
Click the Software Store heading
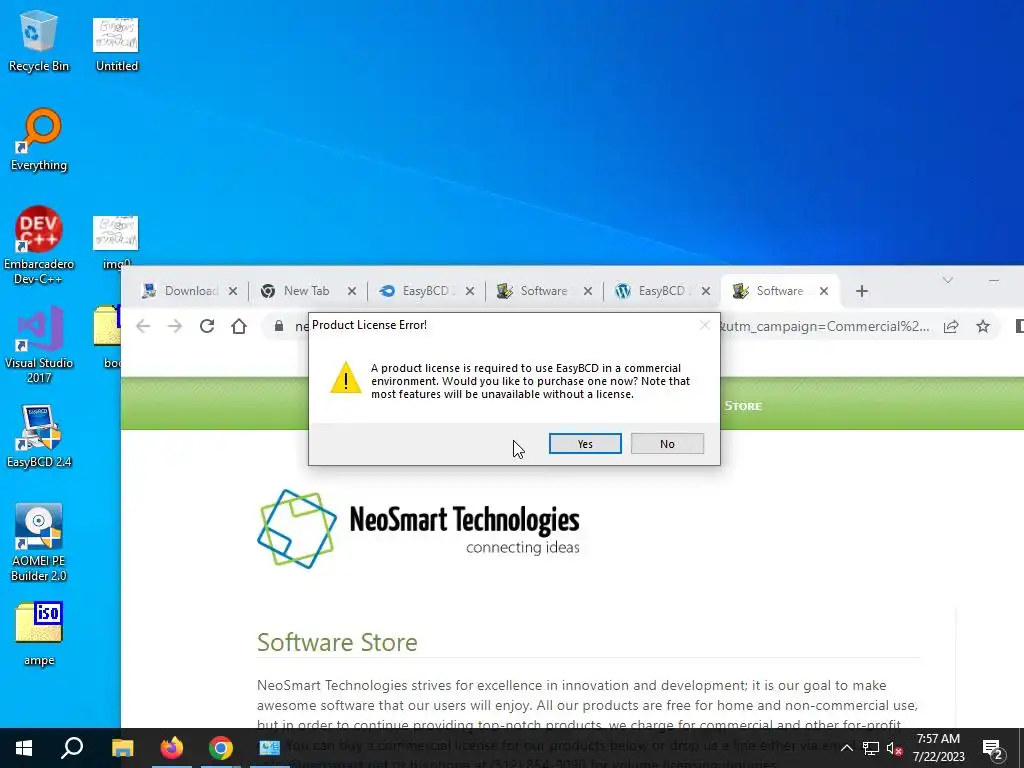337,642
